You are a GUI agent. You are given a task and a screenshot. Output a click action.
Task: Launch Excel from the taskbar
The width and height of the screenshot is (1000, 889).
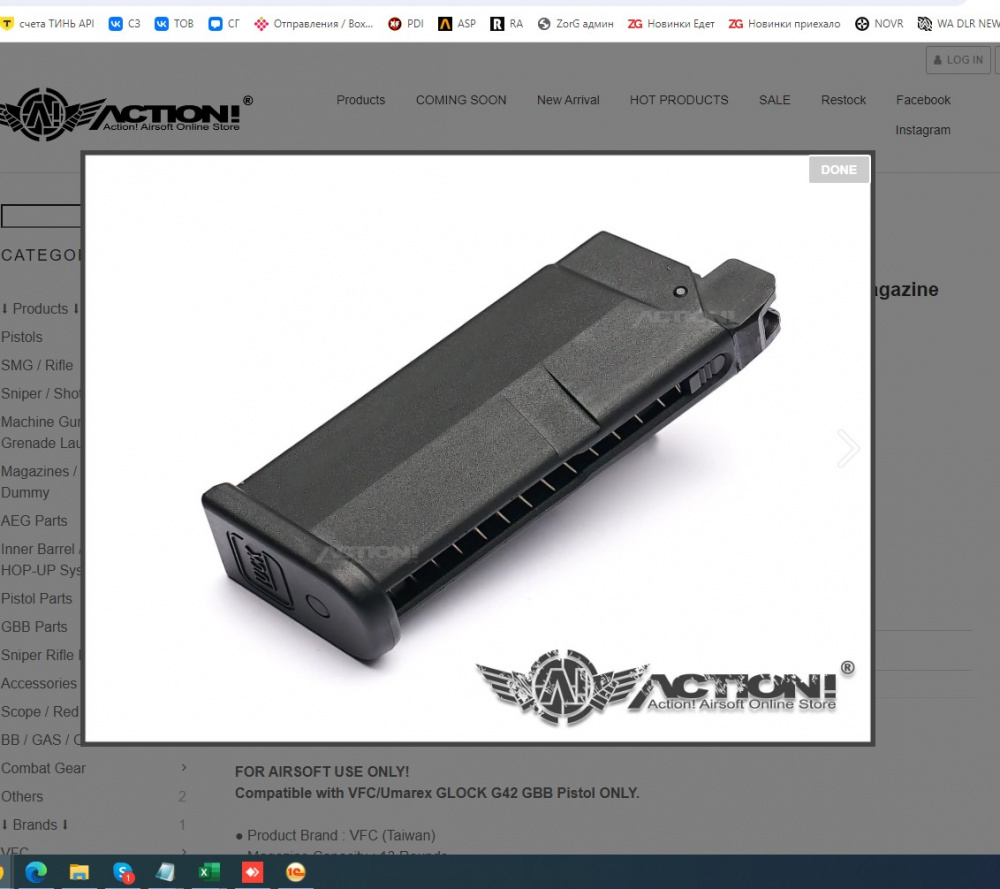tap(208, 872)
